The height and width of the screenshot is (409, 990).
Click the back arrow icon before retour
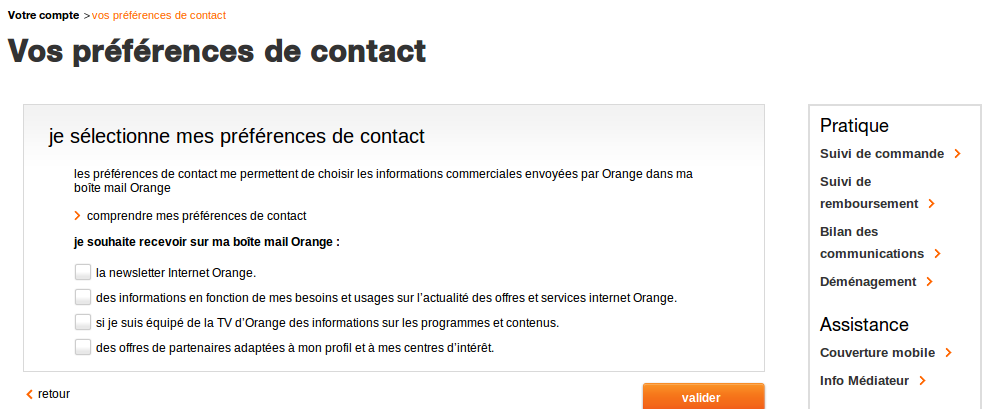[29, 394]
